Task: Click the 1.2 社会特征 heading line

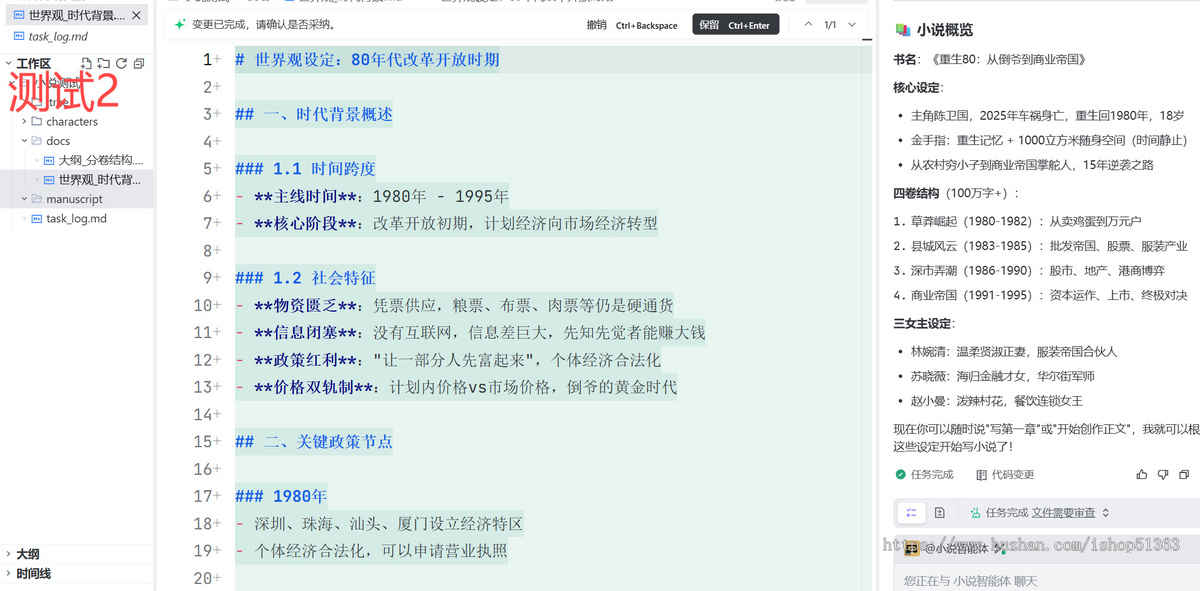Action: 305,278
